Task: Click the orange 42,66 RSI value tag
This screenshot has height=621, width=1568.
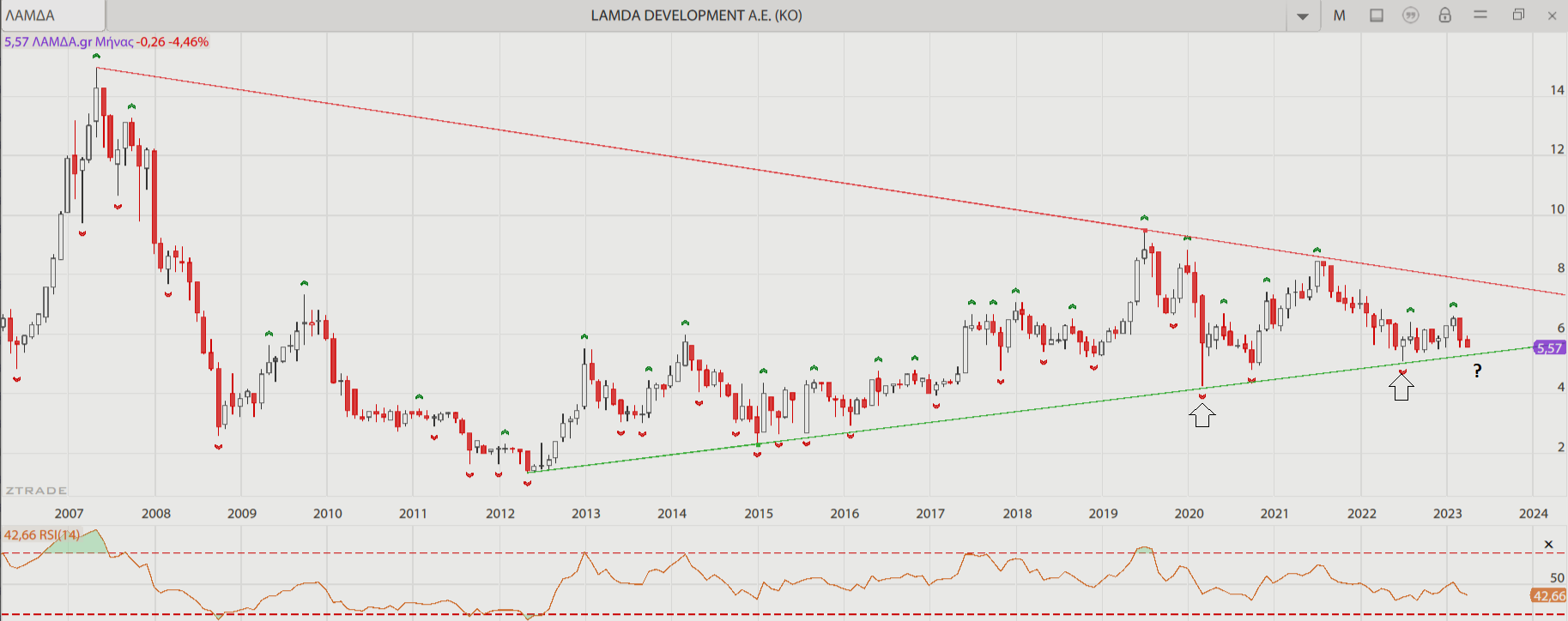Action: click(1548, 595)
